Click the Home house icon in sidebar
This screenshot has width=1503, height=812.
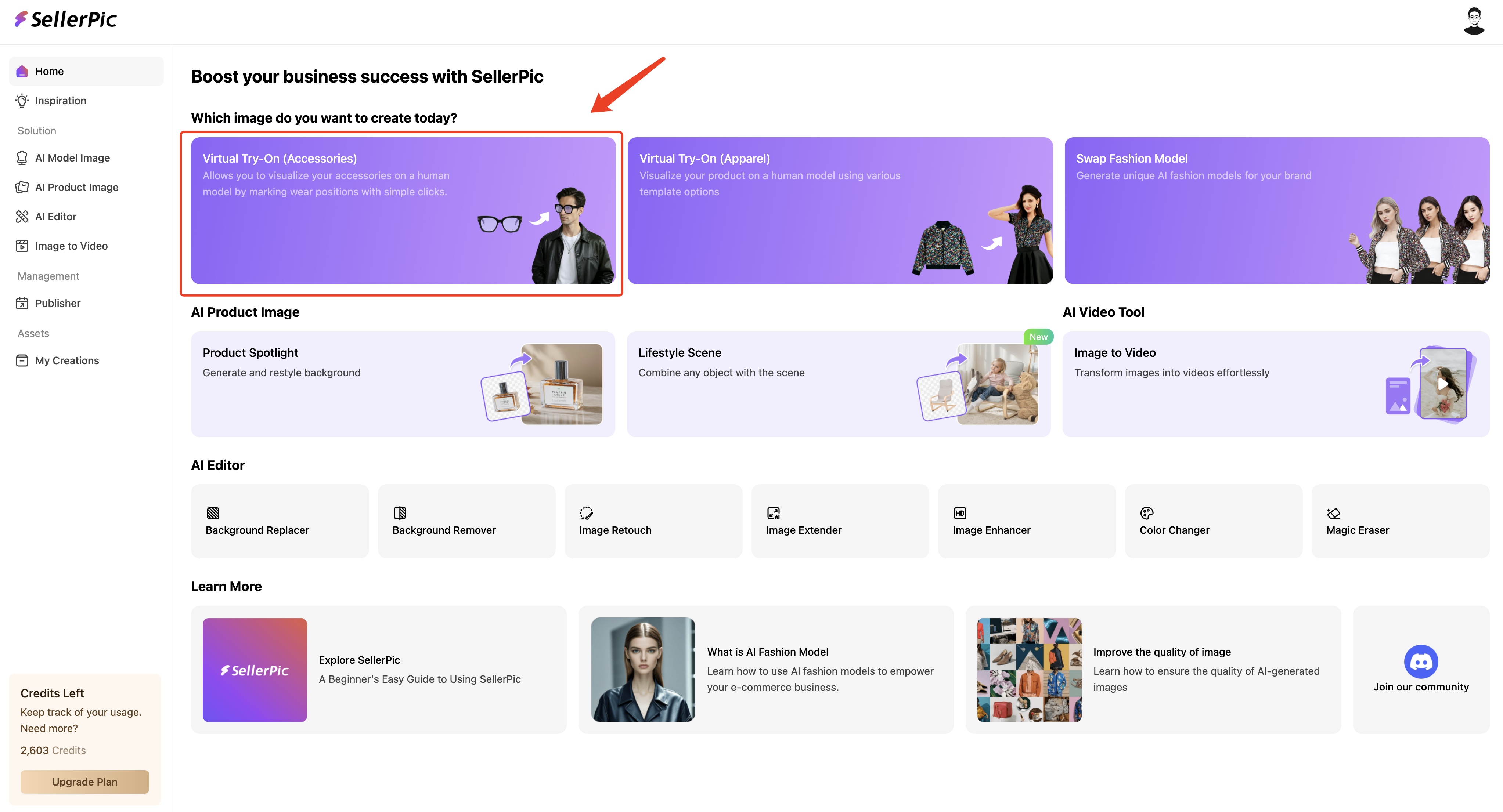click(x=22, y=71)
